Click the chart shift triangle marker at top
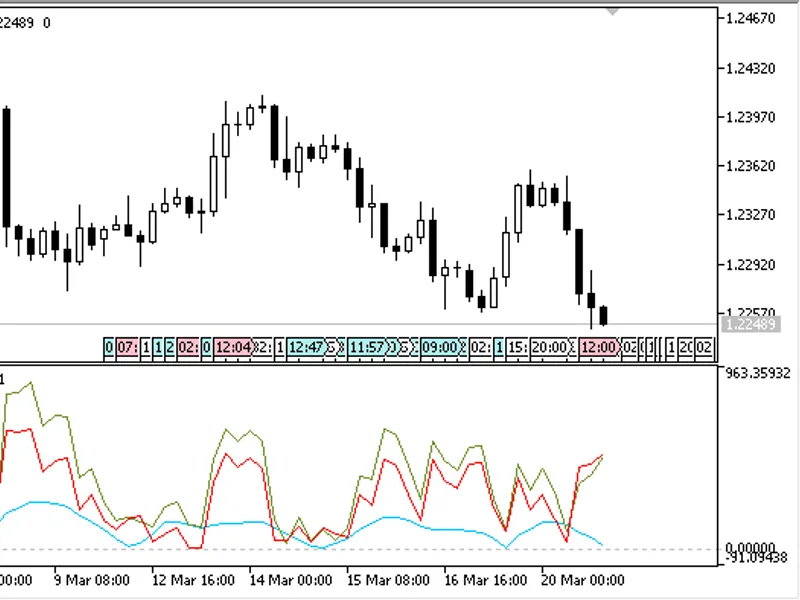Viewport: 800px width, 600px height. pos(612,12)
